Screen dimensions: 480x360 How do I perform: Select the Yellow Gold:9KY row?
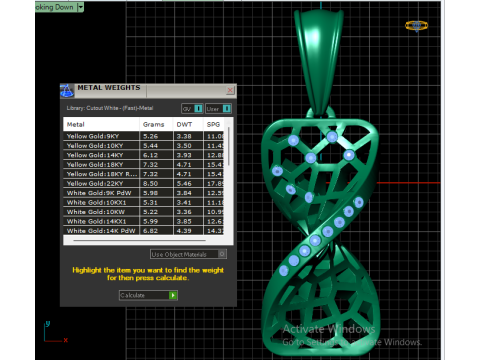click(x=143, y=136)
